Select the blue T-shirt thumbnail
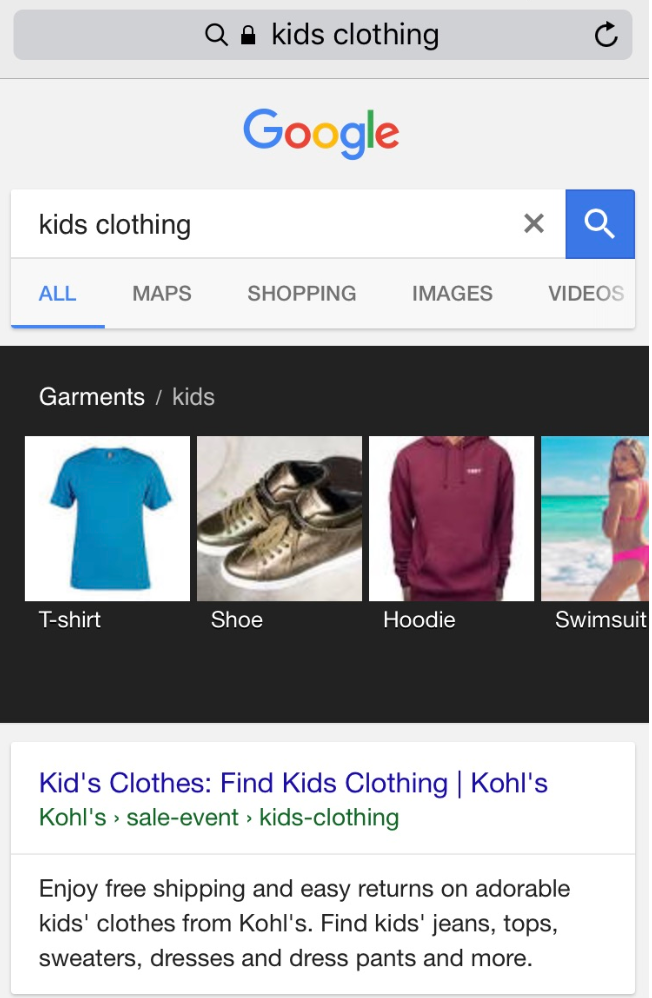The height and width of the screenshot is (998, 652). [x=108, y=518]
